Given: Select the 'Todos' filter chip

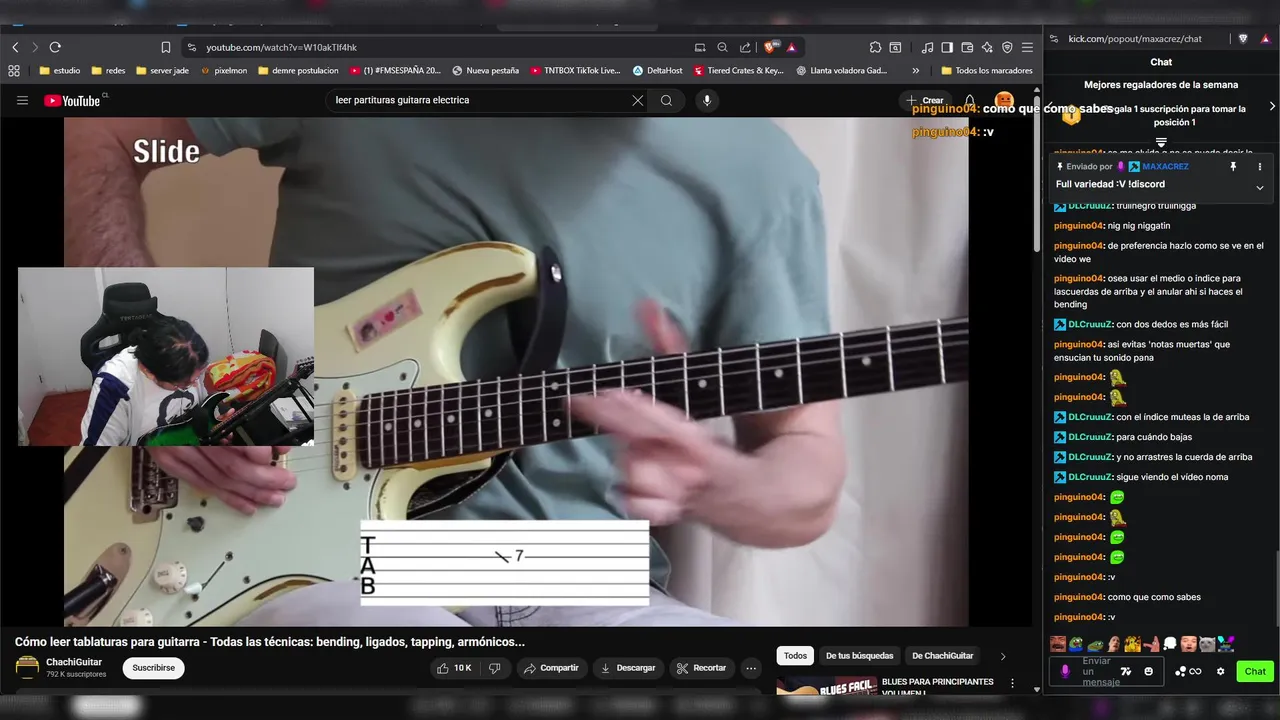Looking at the screenshot, I should coord(795,656).
